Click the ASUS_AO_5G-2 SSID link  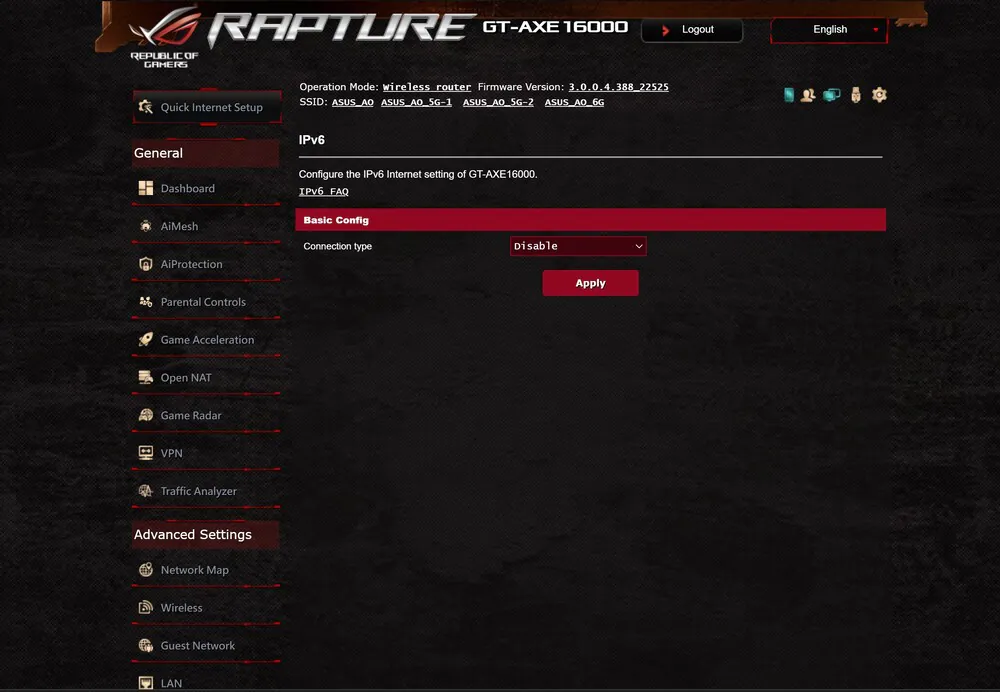tap(498, 102)
